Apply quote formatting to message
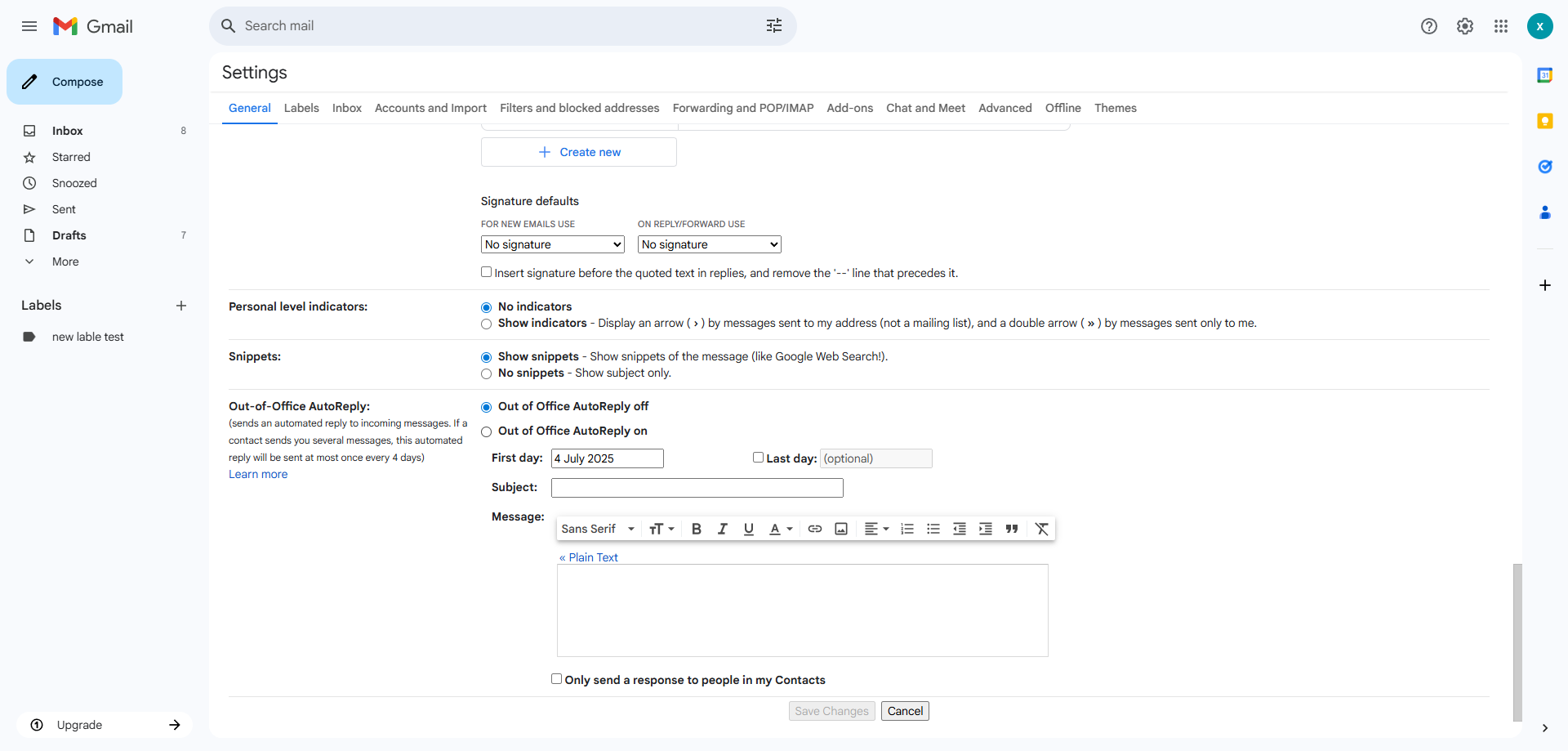 pos(1012,529)
